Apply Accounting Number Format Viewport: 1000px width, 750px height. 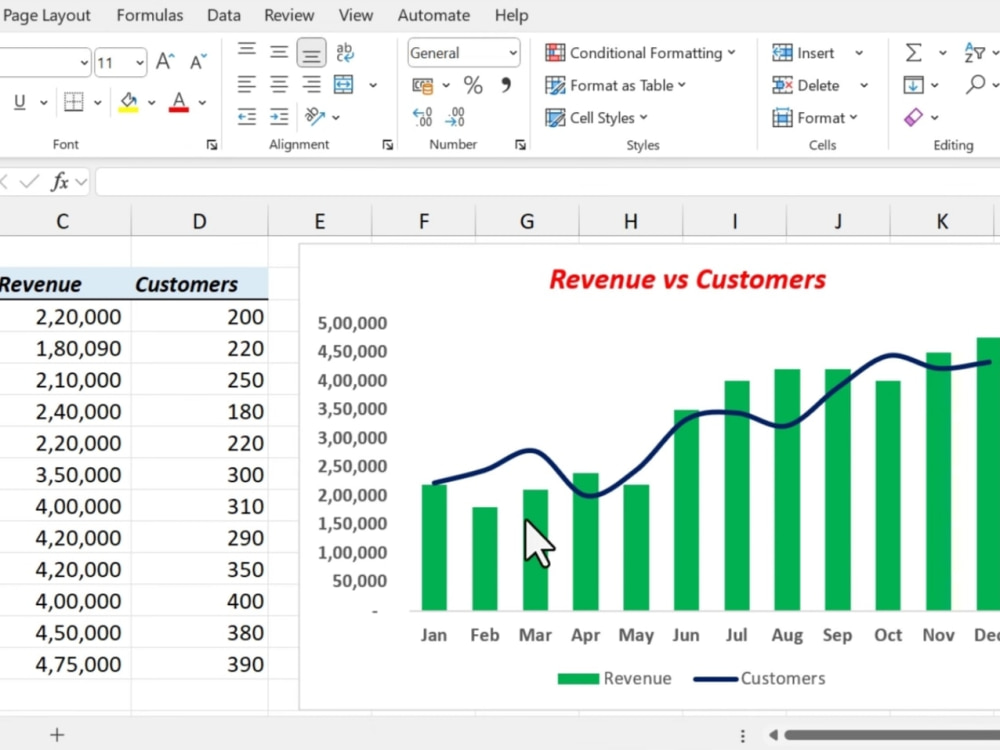[x=423, y=85]
